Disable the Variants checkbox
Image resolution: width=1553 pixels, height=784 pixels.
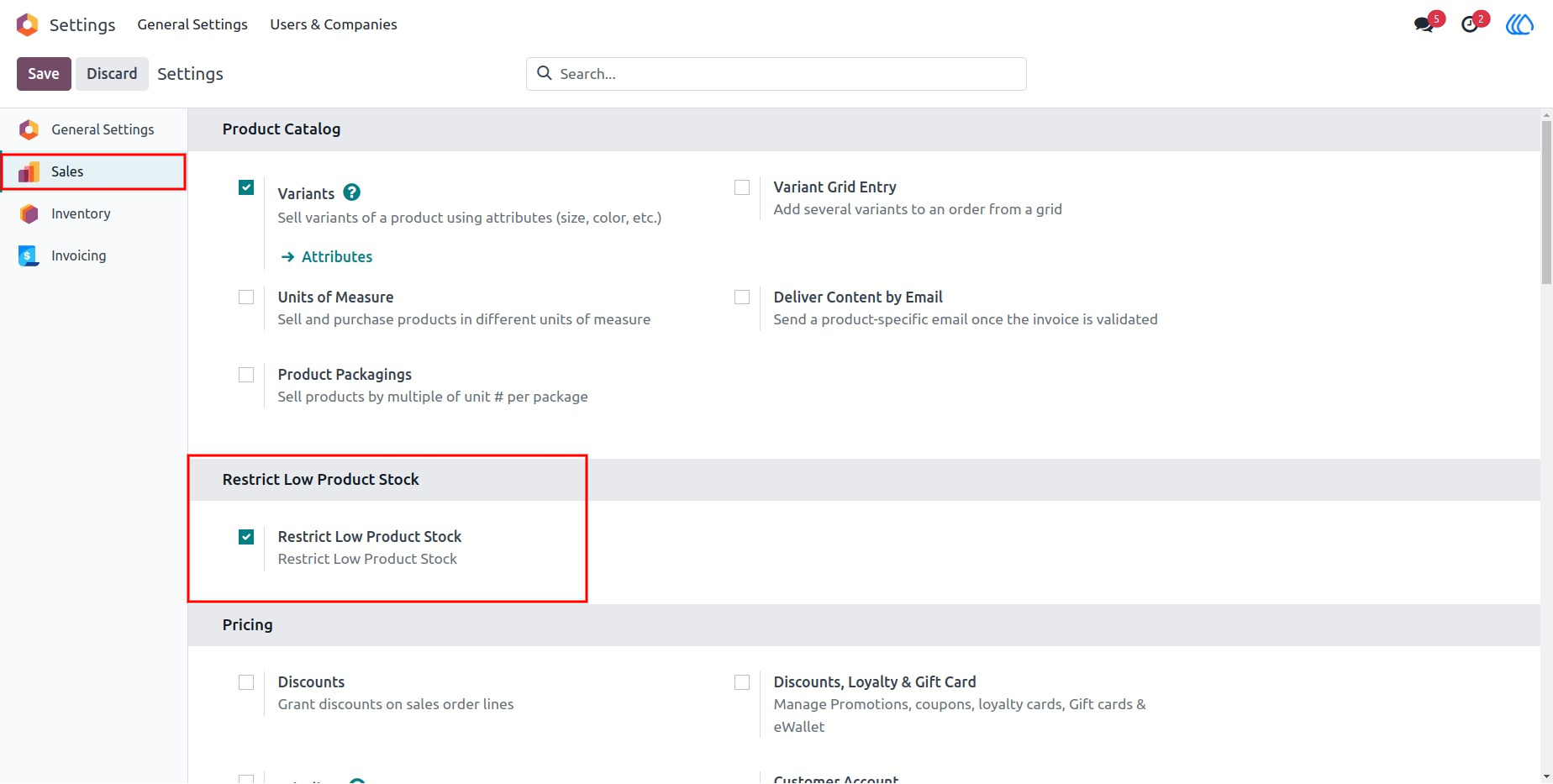click(246, 187)
